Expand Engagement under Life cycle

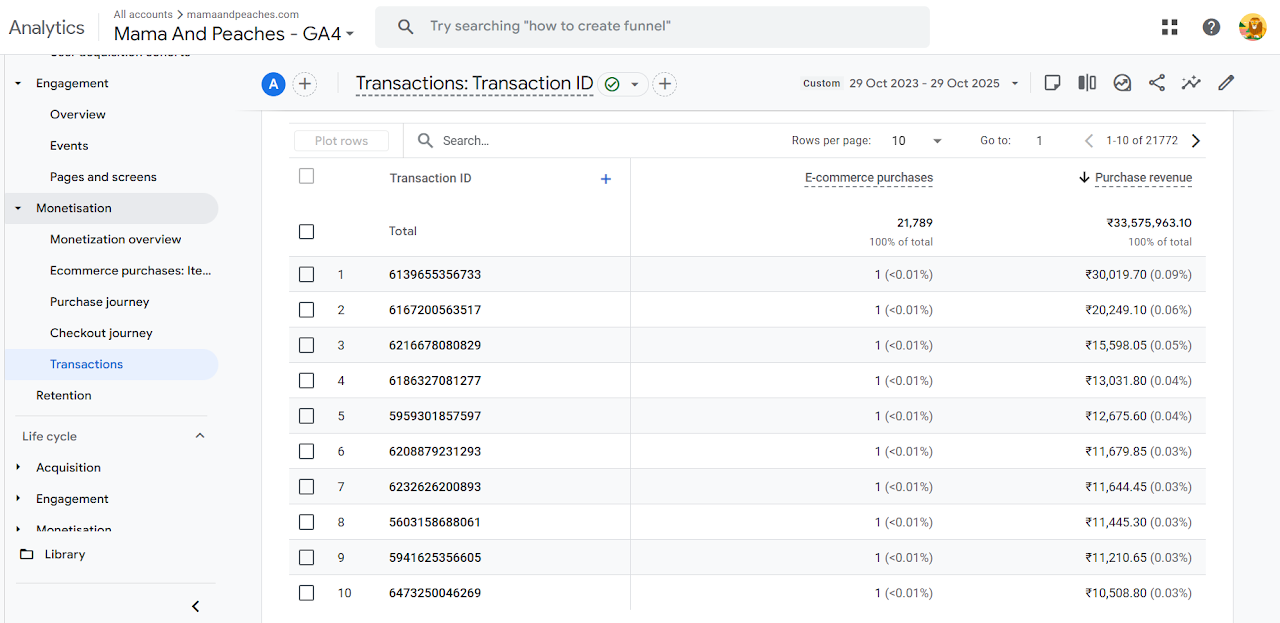click(x=18, y=499)
